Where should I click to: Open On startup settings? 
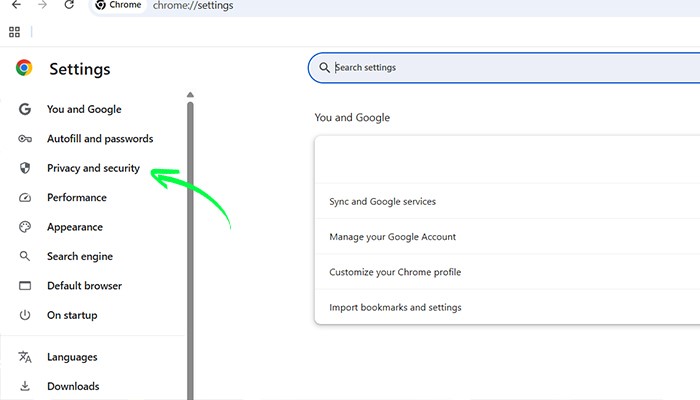coord(72,315)
